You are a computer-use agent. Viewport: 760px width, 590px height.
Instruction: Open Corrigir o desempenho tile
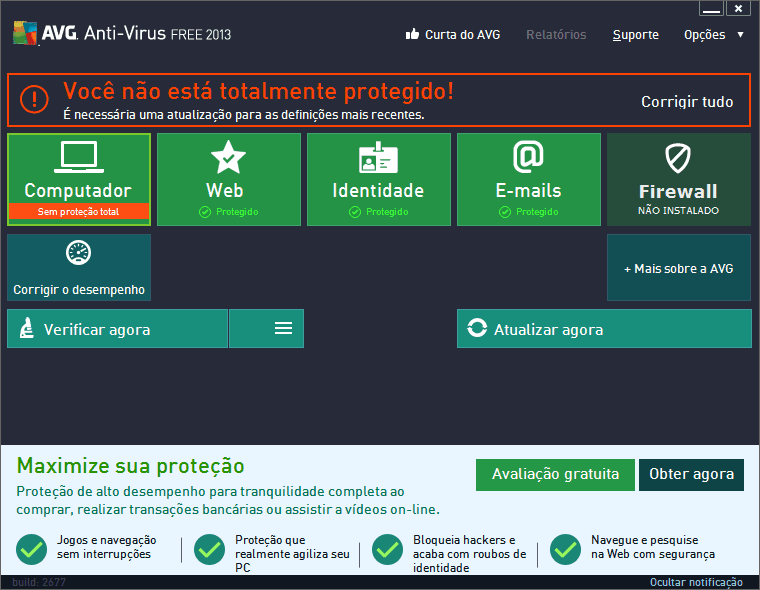pos(79,268)
